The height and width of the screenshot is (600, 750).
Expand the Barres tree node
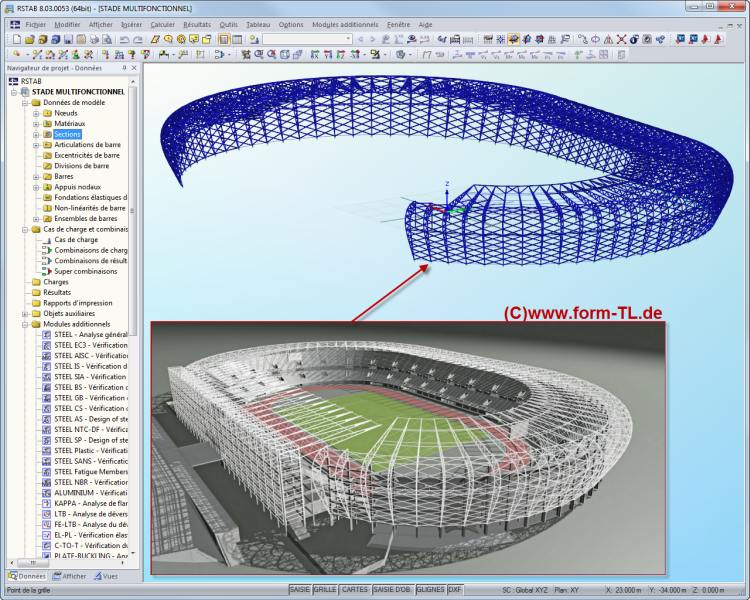coord(36,177)
